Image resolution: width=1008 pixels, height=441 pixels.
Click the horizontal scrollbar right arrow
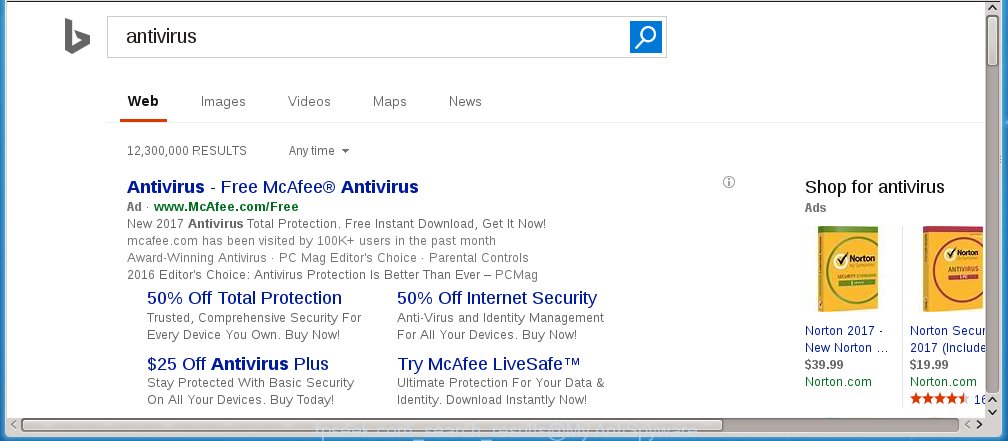coord(979,425)
